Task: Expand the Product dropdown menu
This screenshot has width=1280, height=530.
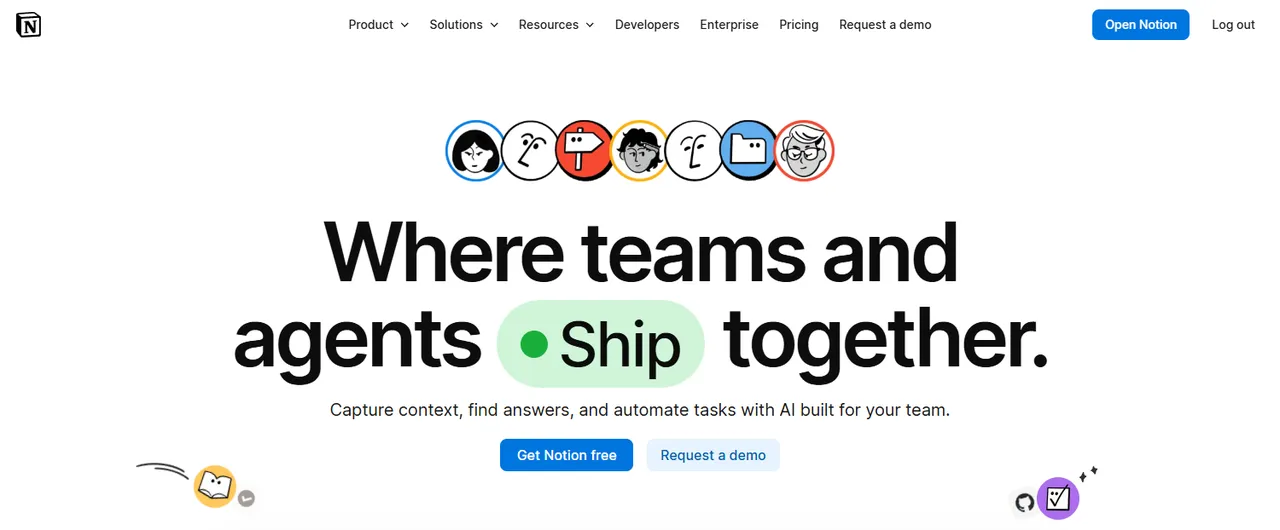Action: [378, 25]
